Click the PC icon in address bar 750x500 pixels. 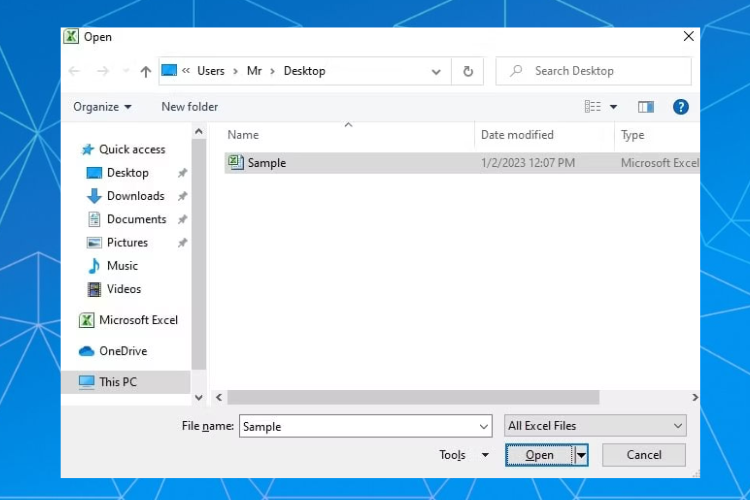tap(169, 70)
